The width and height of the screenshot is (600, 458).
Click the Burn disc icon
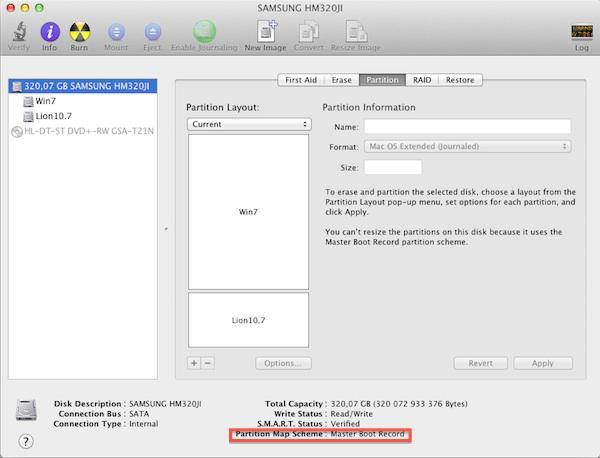79,31
